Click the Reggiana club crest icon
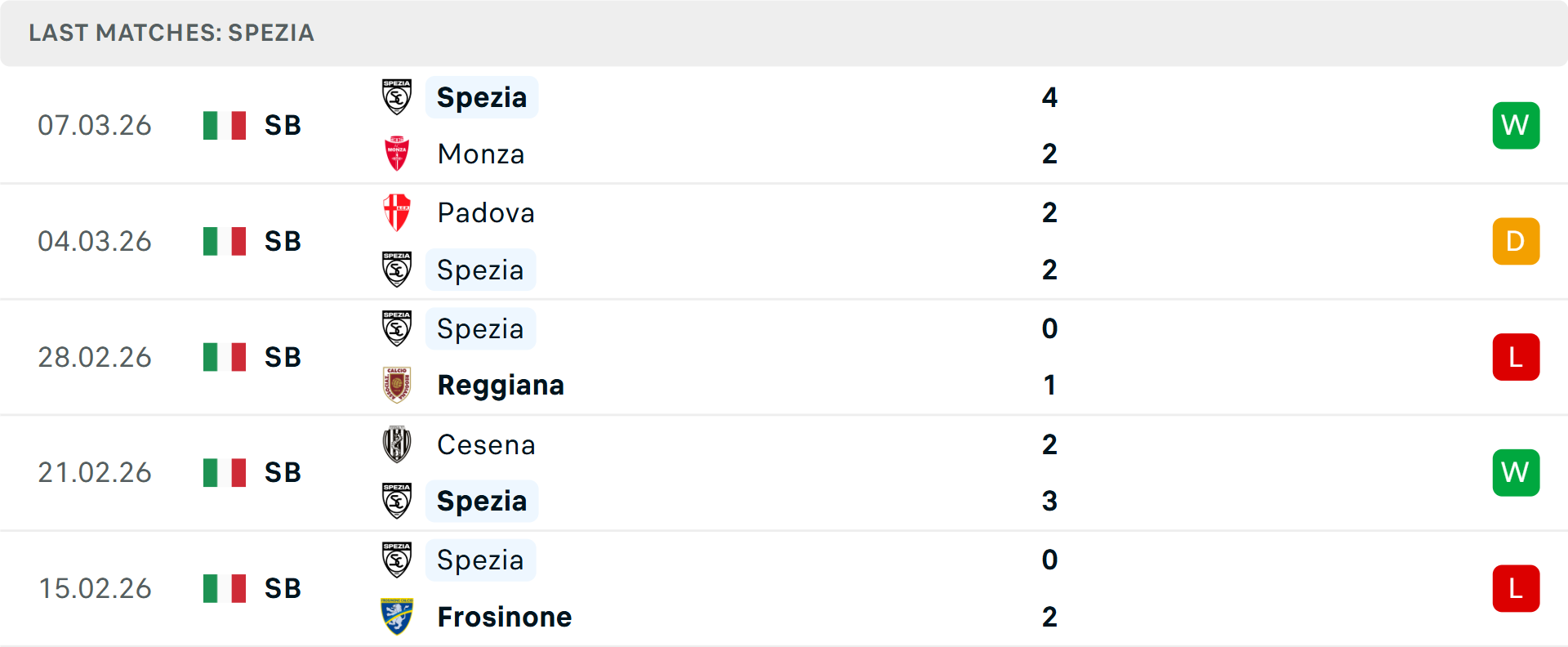Viewport: 1568px width, 647px height. point(397,385)
